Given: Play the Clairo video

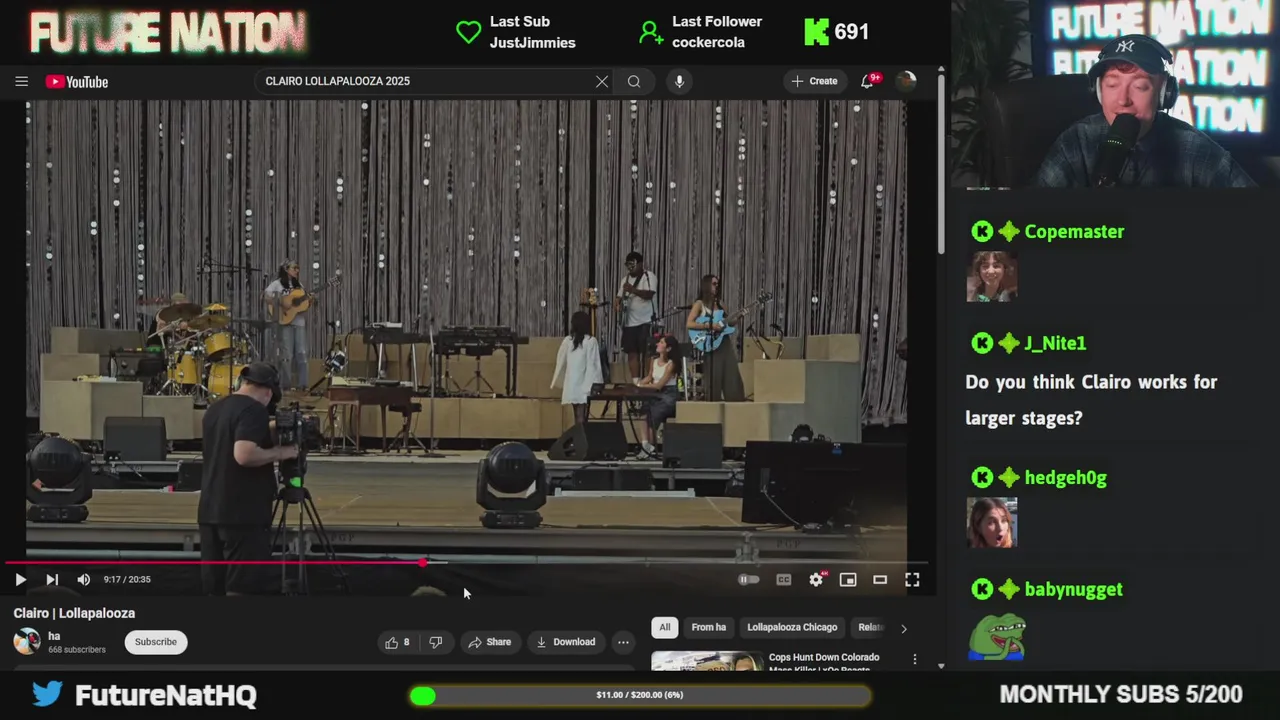Looking at the screenshot, I should (20, 580).
